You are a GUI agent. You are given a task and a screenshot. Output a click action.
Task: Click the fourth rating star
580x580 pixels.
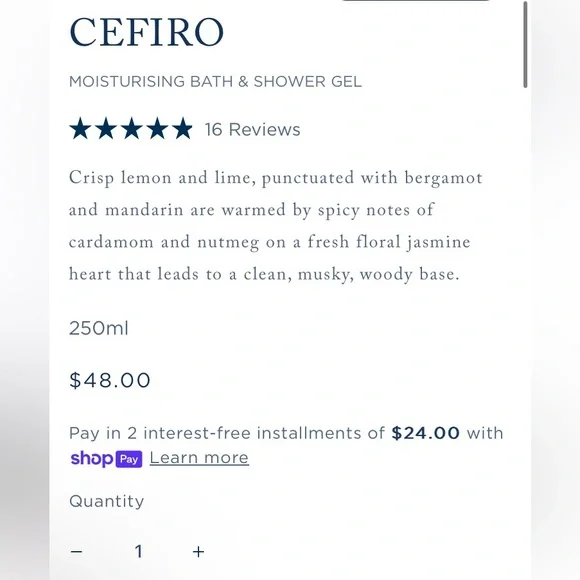157,128
